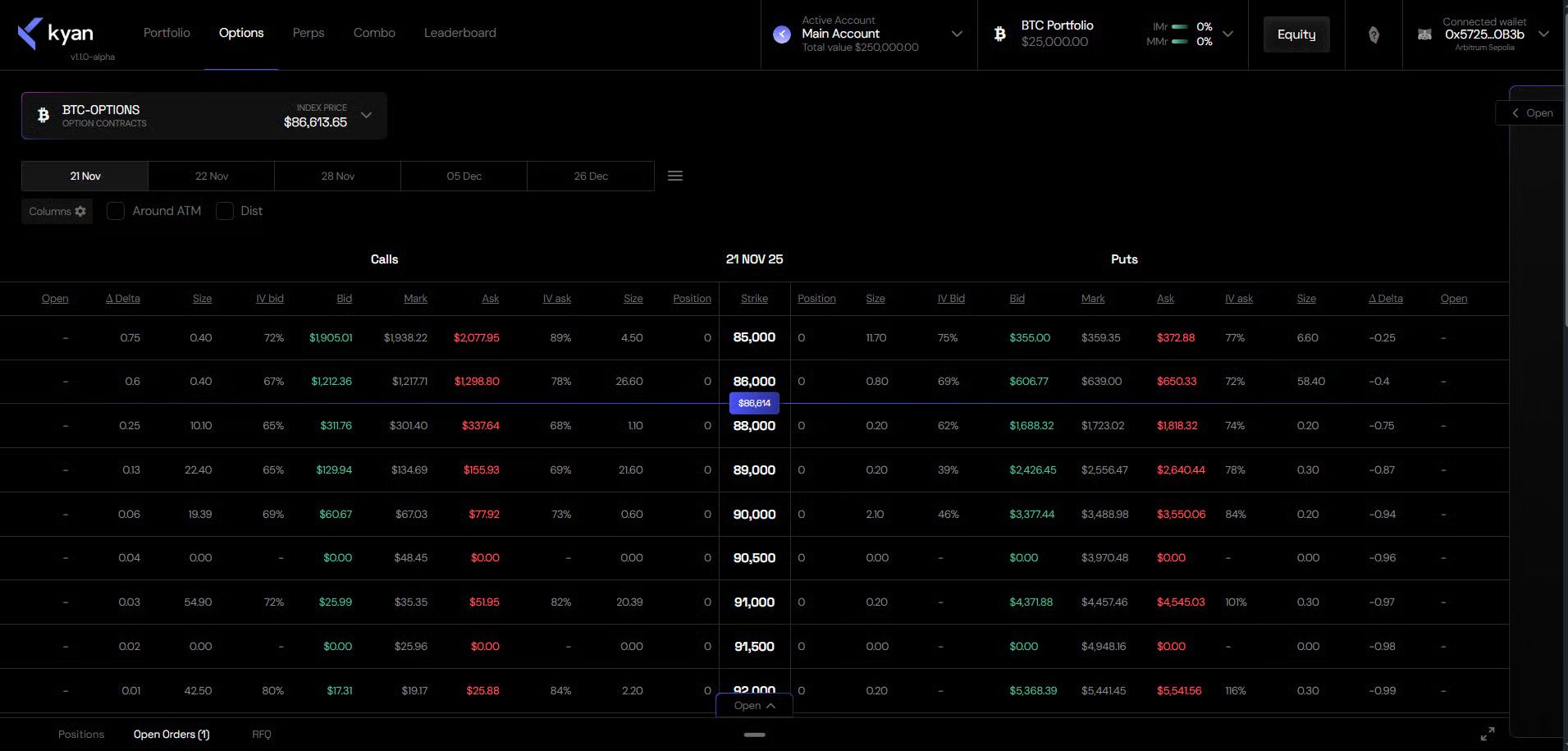Click the $86,614 index price marker
Screen dimensions: 1568x751
coord(754,403)
